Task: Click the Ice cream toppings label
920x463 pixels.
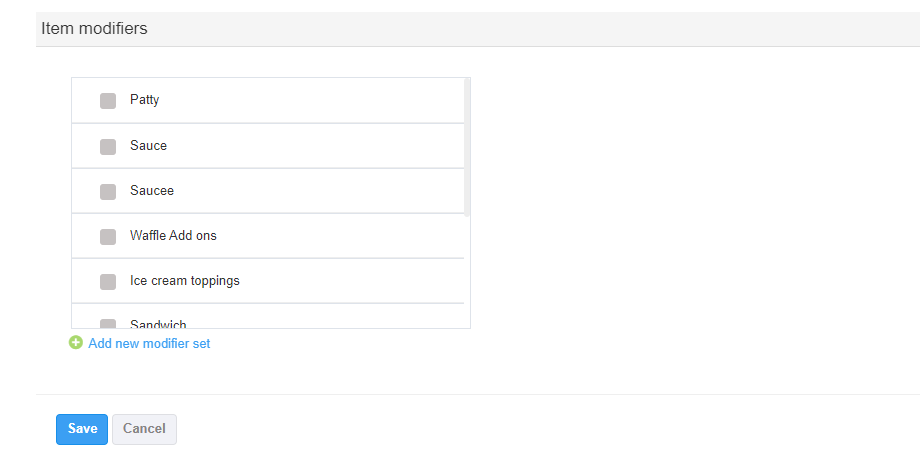Action: 185,281
